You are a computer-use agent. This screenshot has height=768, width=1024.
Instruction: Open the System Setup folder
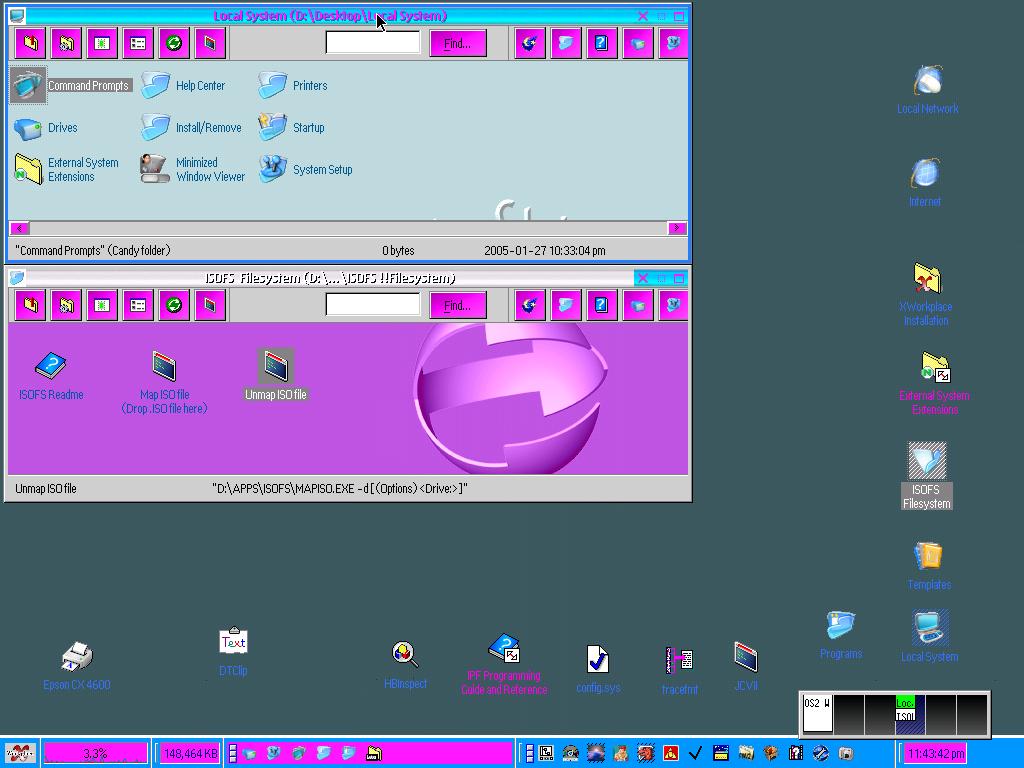(x=273, y=169)
